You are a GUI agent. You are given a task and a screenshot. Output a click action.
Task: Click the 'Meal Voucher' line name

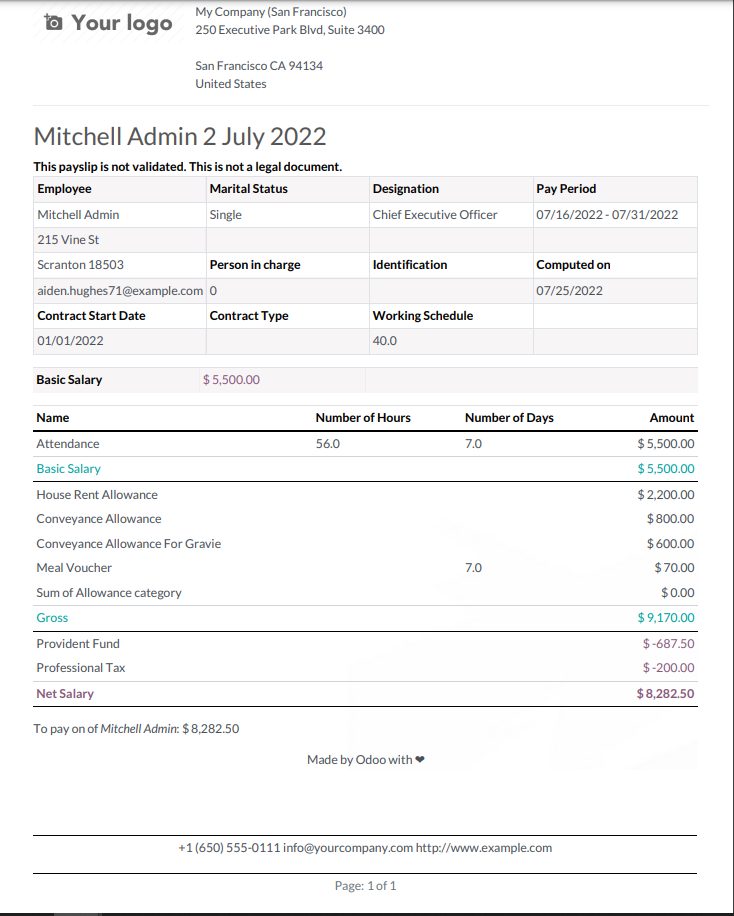[x=74, y=568]
